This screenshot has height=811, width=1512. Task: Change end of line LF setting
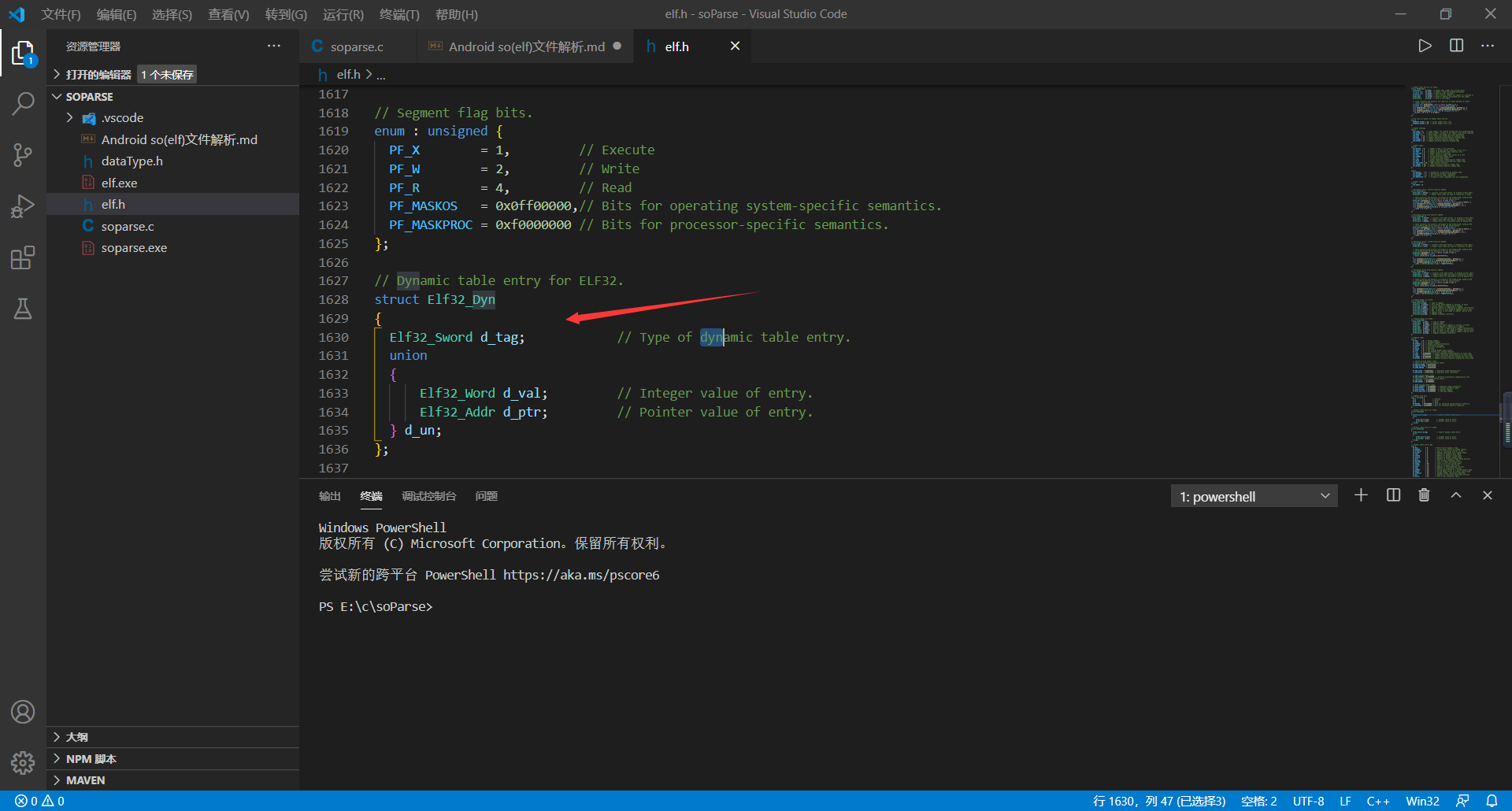[1345, 801]
